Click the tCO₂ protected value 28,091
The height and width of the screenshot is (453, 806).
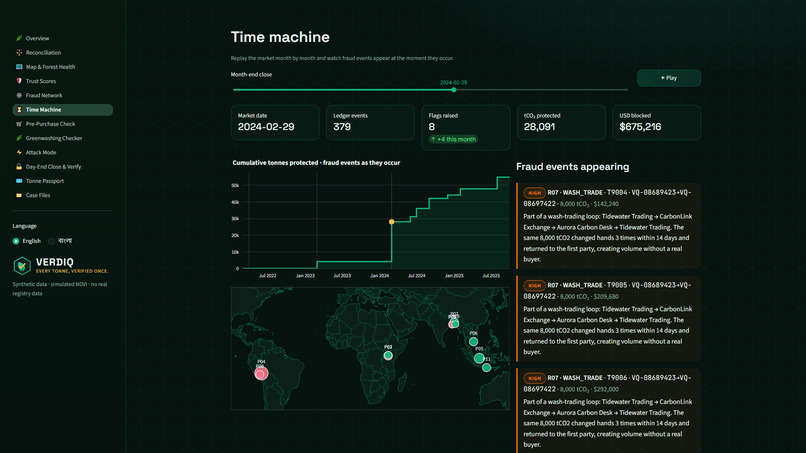coord(539,127)
